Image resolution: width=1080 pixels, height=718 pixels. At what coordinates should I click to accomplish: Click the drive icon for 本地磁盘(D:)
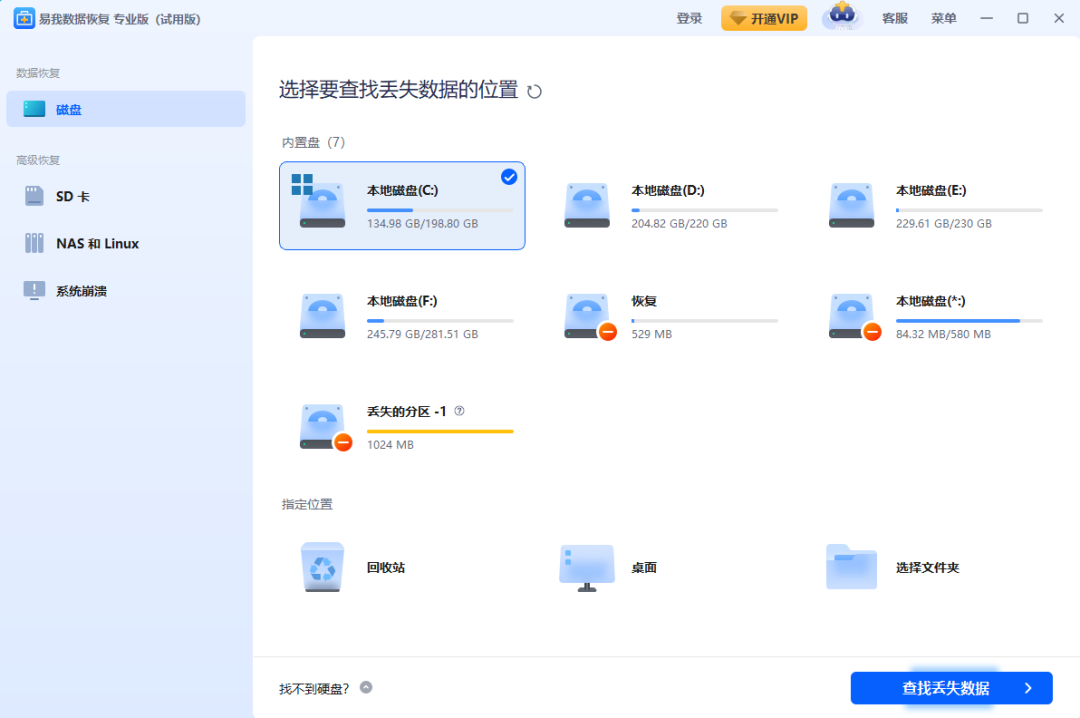click(x=587, y=205)
